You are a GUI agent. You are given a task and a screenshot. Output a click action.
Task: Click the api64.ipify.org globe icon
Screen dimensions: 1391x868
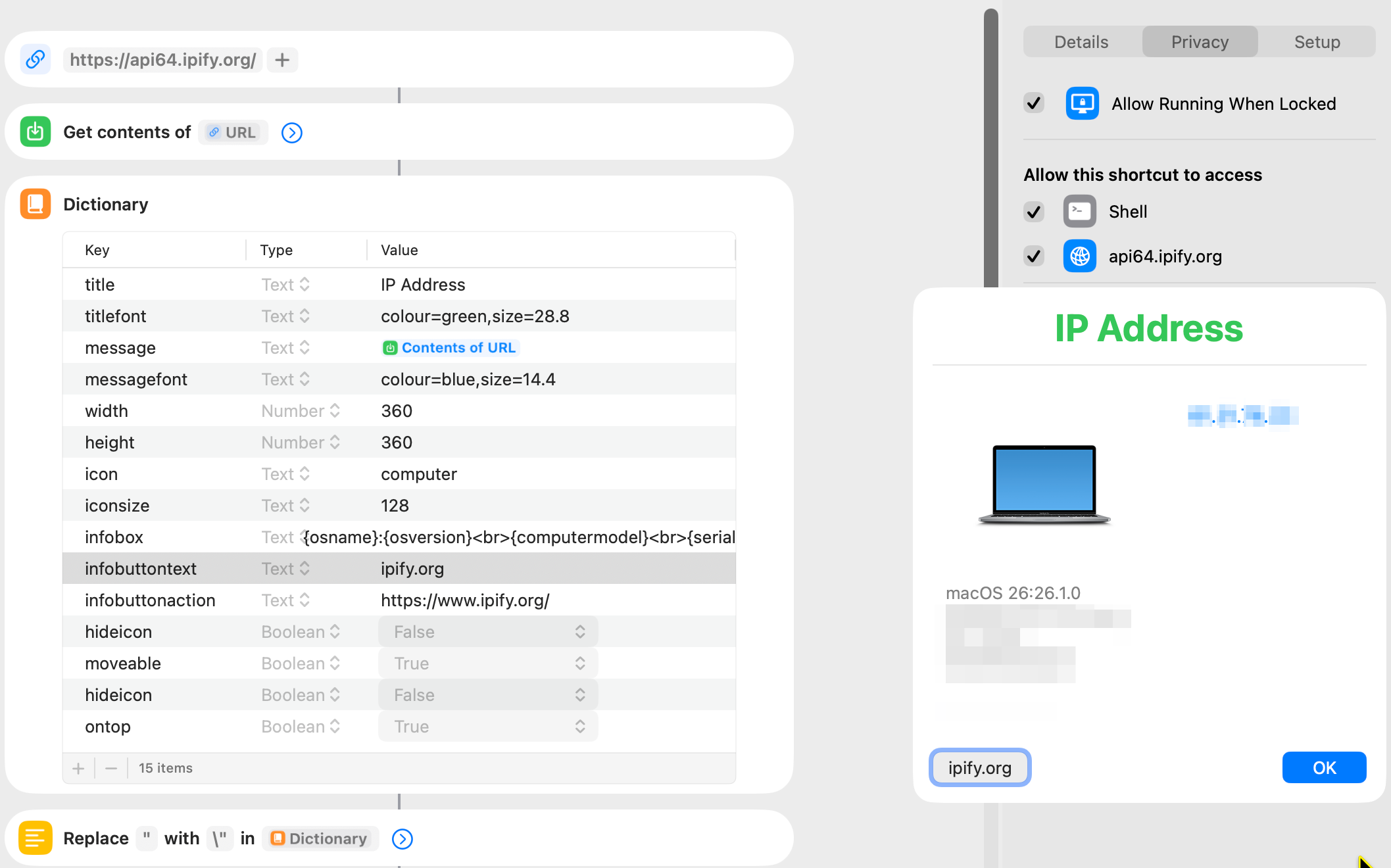(x=1079, y=256)
